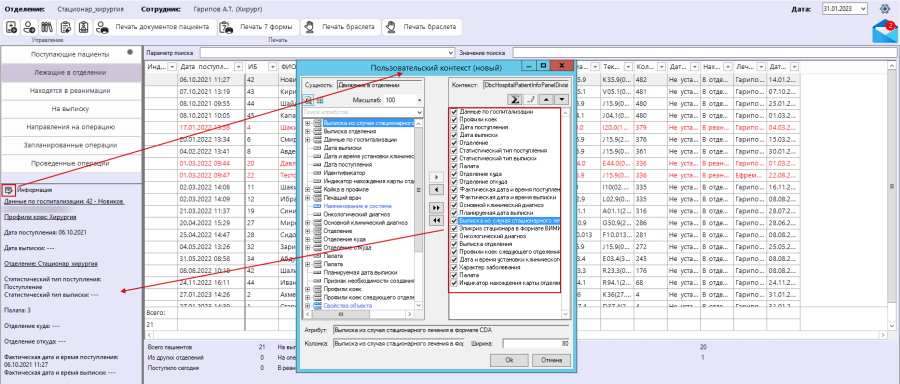Click the books icon in Управление toolbar
The image size is (900, 384).
[47, 27]
